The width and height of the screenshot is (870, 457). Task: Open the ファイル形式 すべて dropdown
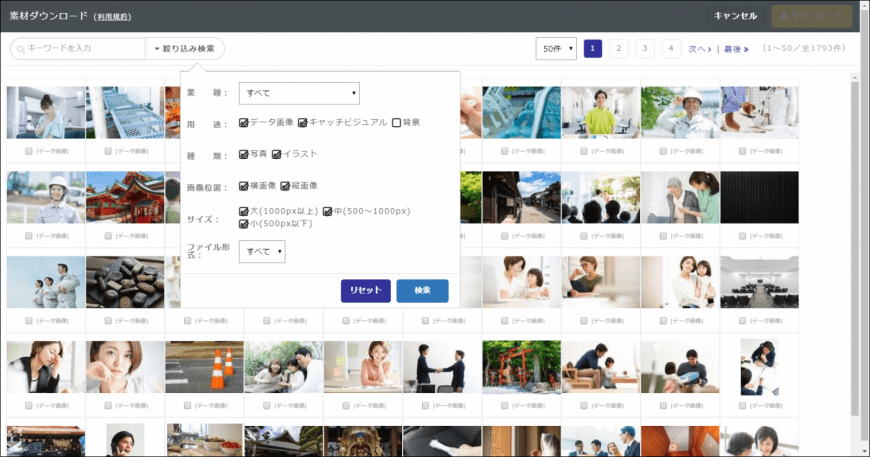point(262,251)
